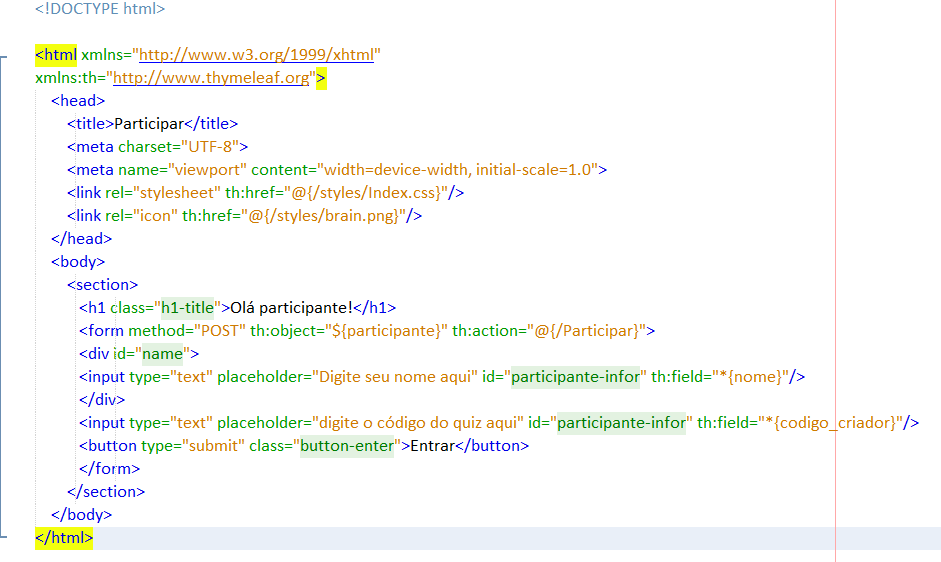Click the th:field *{codigo_criador} value
Viewport: 941px width, 562px height.
[831, 423]
